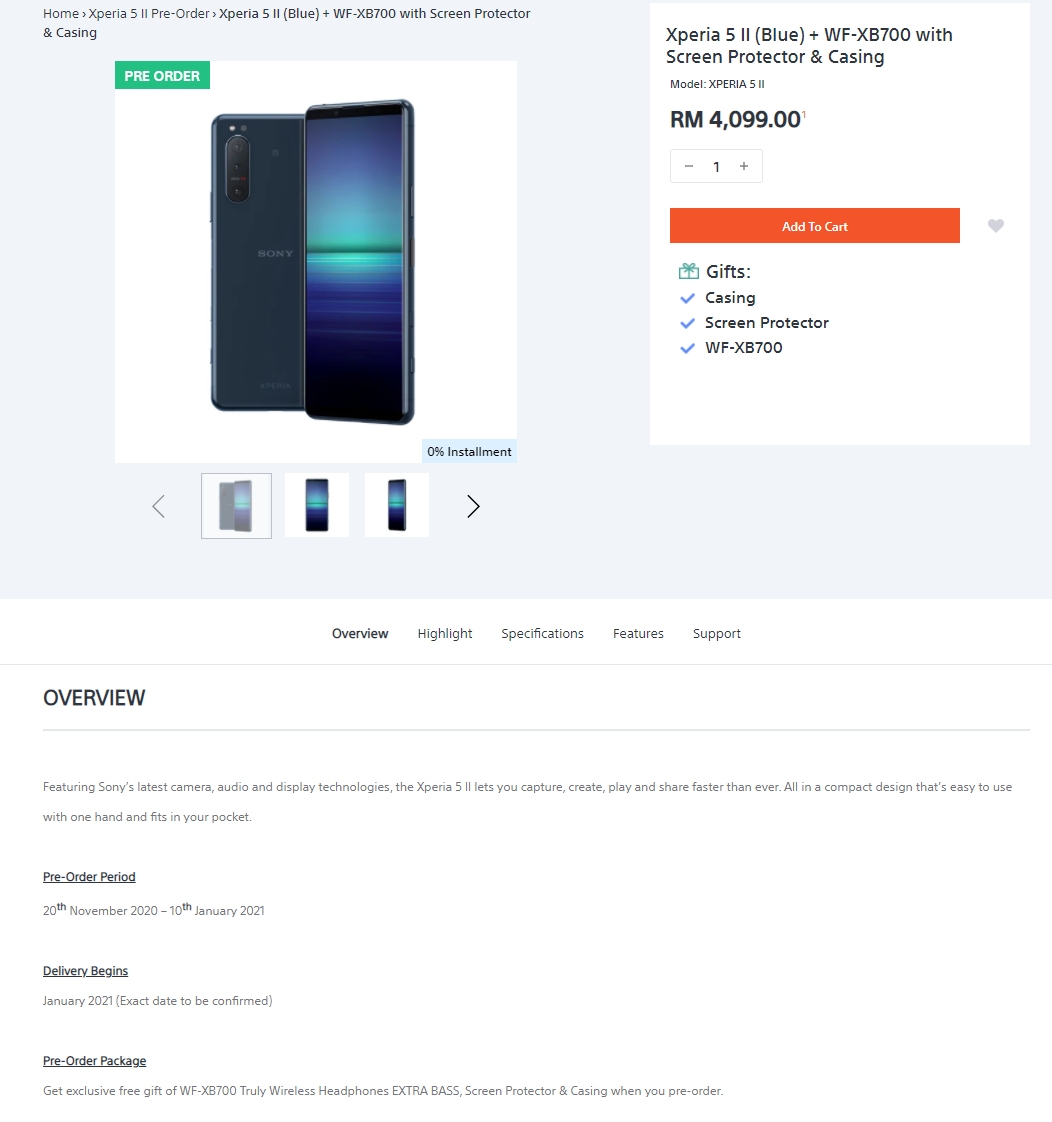Select the Overview tab
1052x1122 pixels.
pyautogui.click(x=360, y=633)
